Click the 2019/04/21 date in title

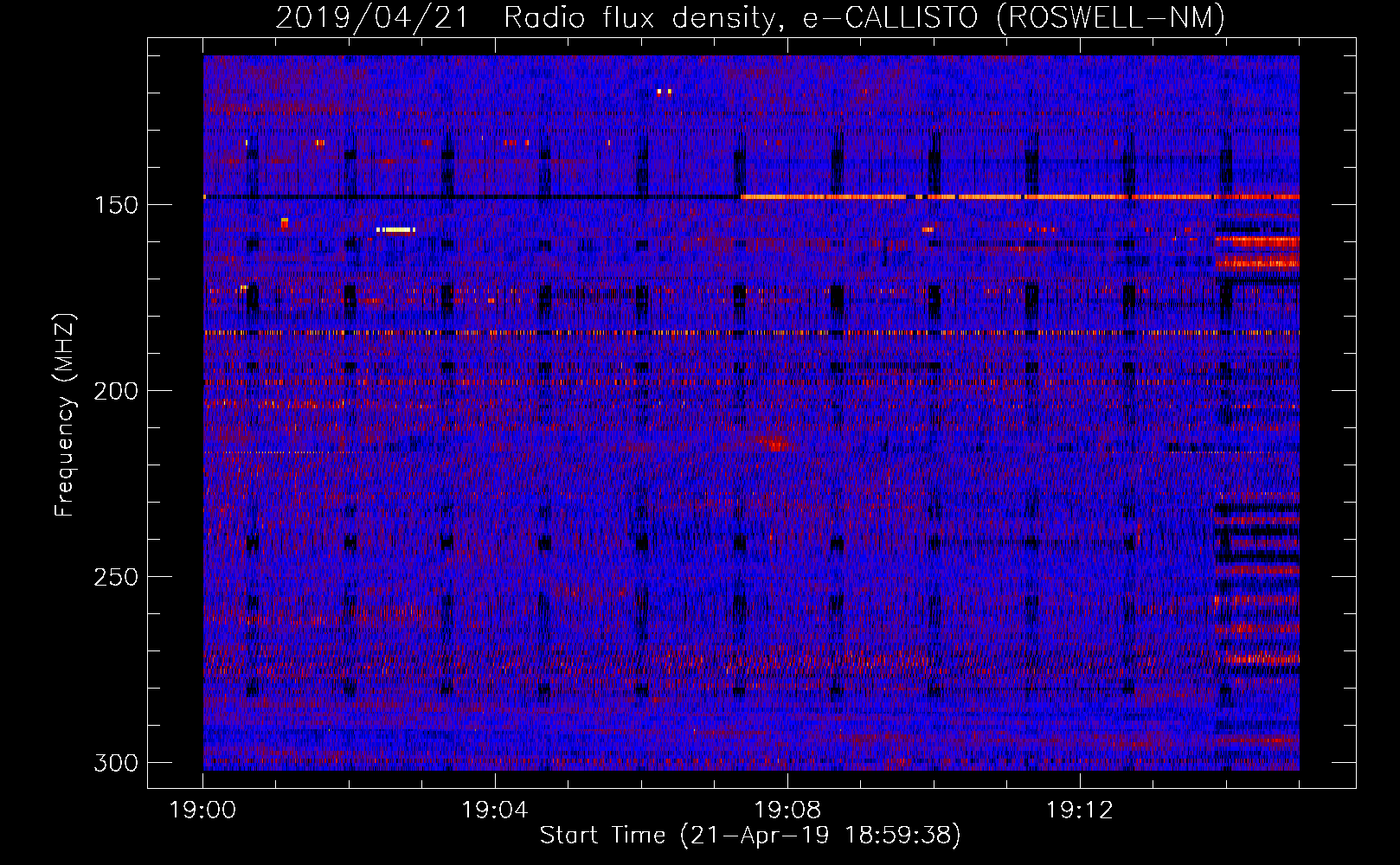[x=372, y=17]
